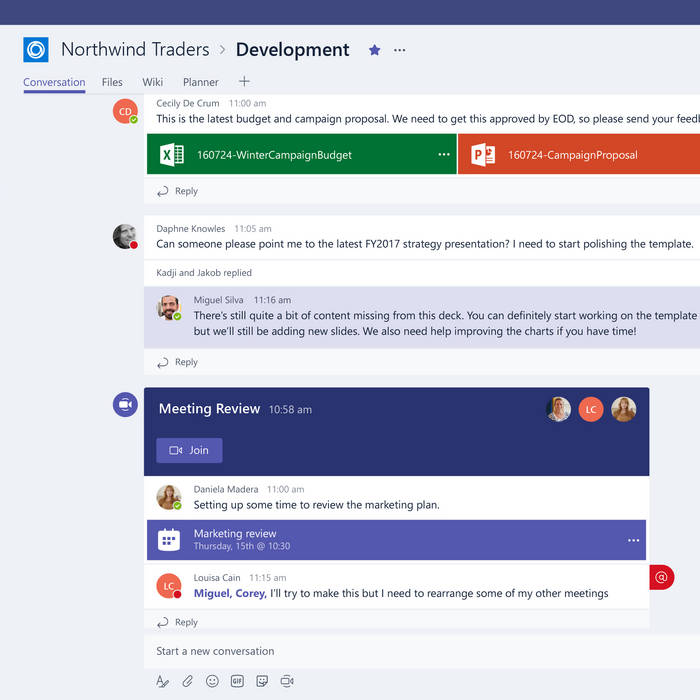Open the sticker picker
700x700 pixels.
point(262,681)
